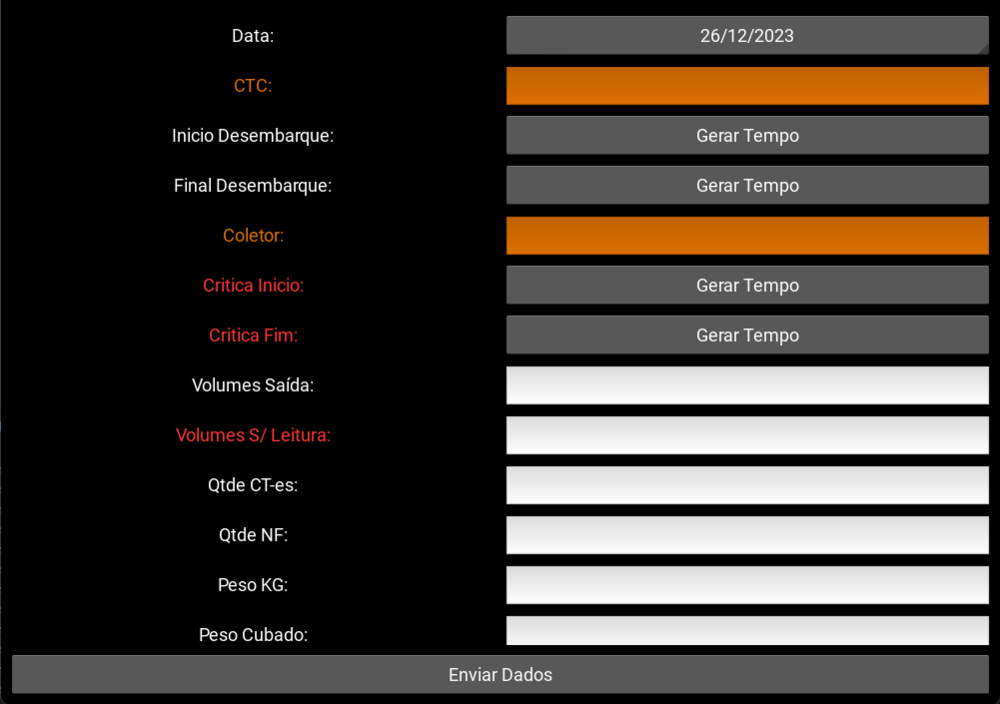The image size is (1000, 704).
Task: Click the red Critica Fim label
Action: [x=253, y=335]
